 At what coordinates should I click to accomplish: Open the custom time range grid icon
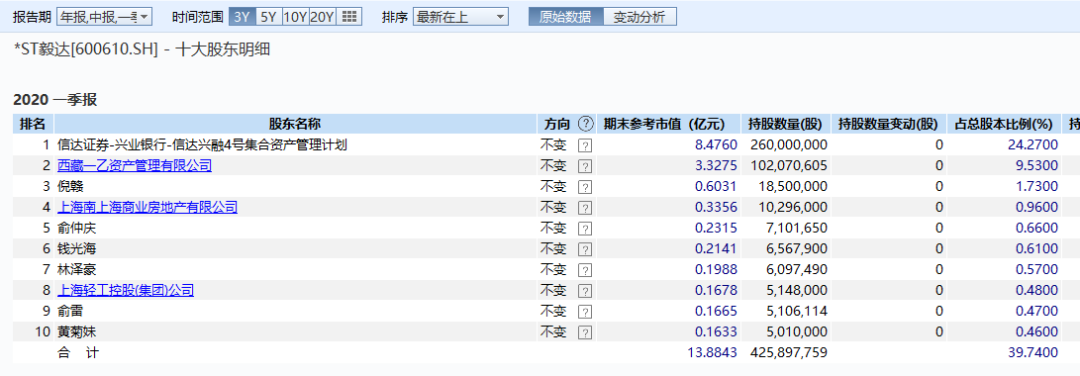[x=349, y=17]
